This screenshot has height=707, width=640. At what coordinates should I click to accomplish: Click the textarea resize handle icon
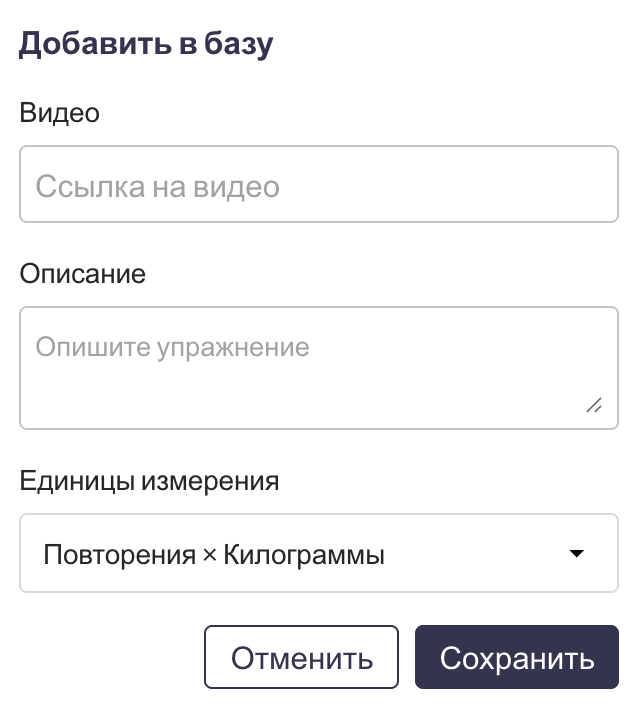593,405
